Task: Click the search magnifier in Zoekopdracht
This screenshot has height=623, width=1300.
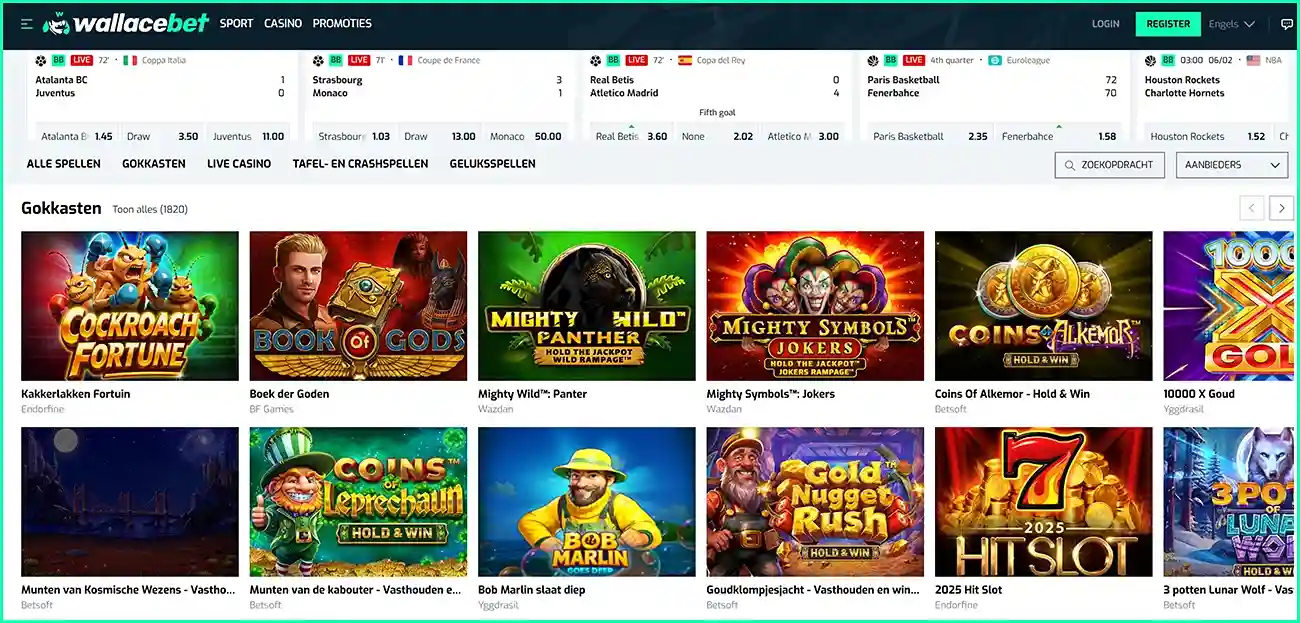Action: [1070, 165]
